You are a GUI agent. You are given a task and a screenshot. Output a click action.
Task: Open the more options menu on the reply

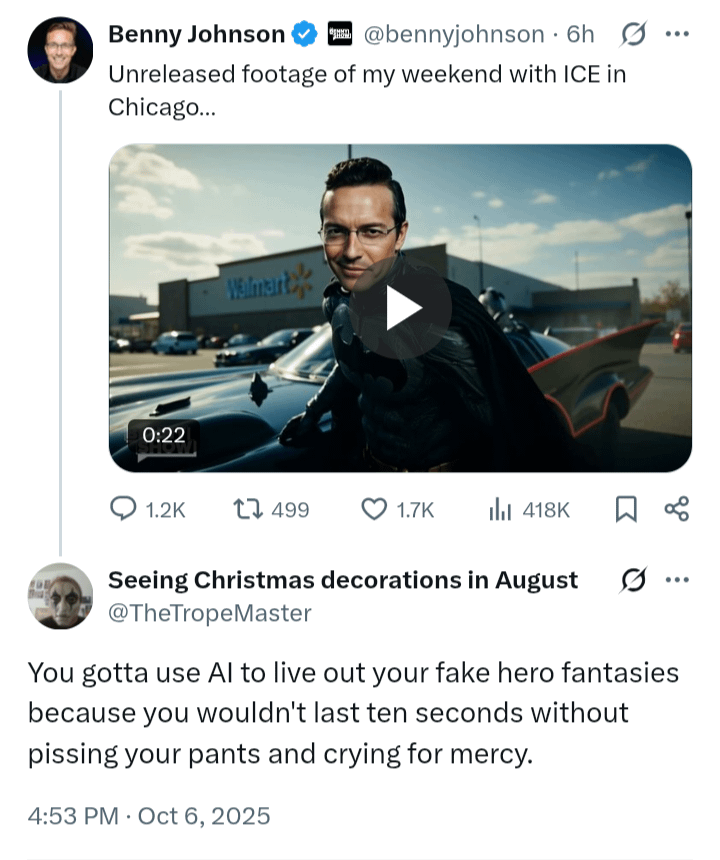[x=677, y=580]
